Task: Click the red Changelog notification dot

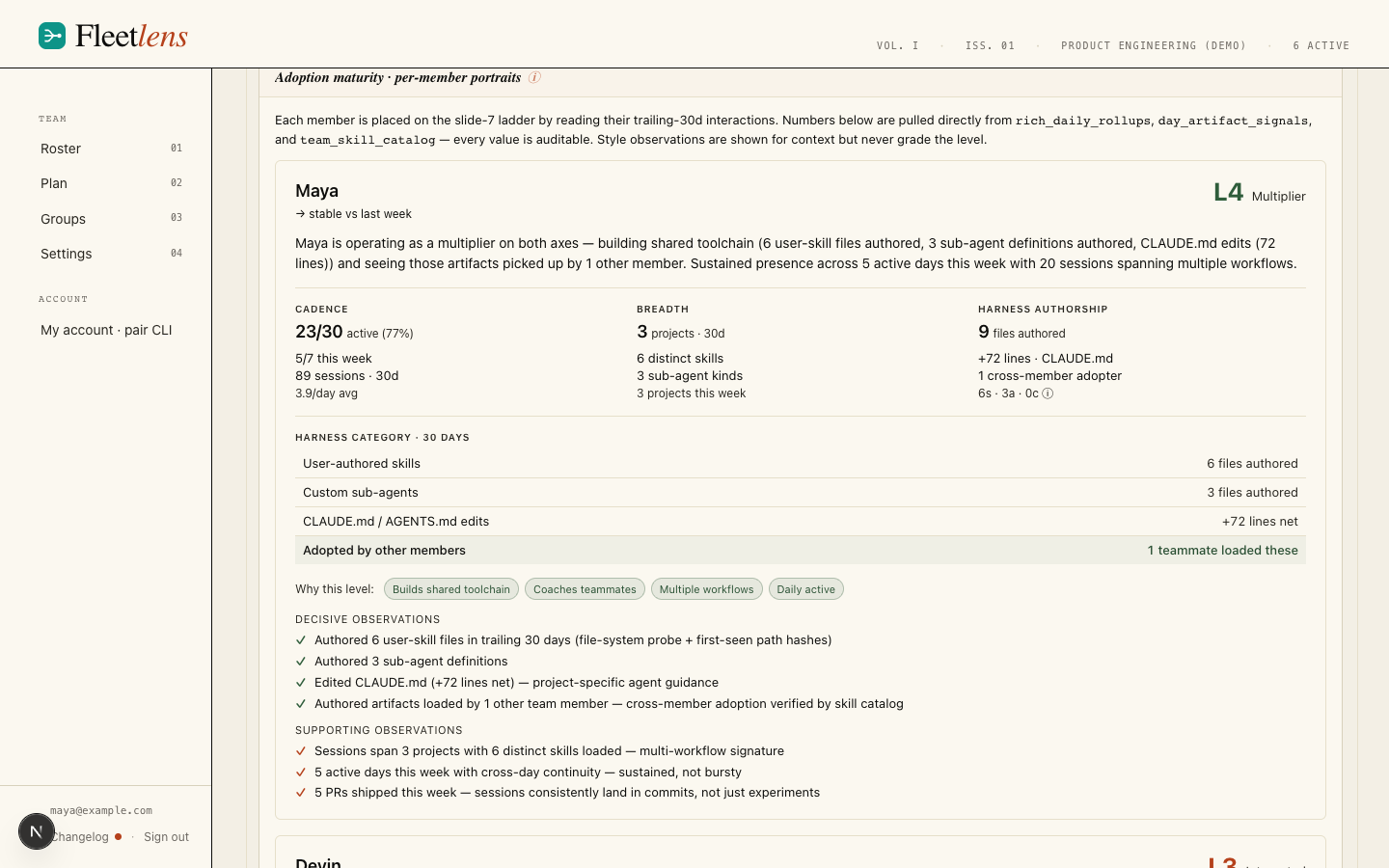Action: pyautogui.click(x=118, y=837)
